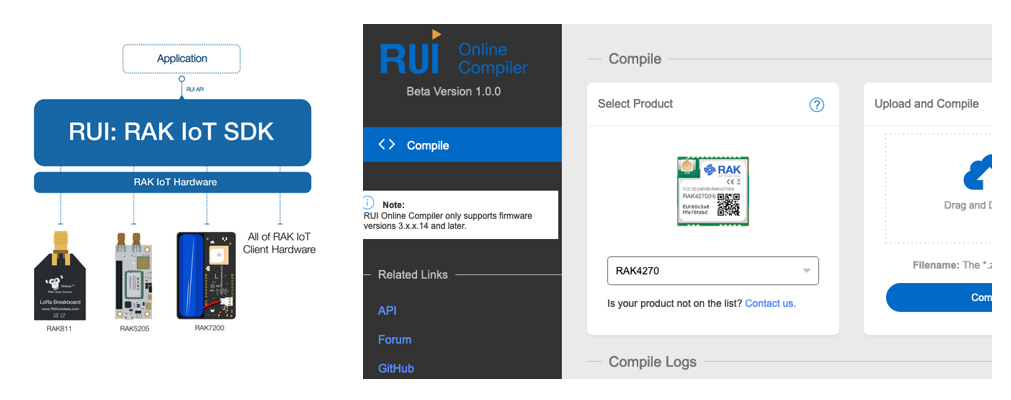Image resolution: width=1011 pixels, height=400 pixels.
Task: Open the API related link
Action: pyautogui.click(x=387, y=310)
